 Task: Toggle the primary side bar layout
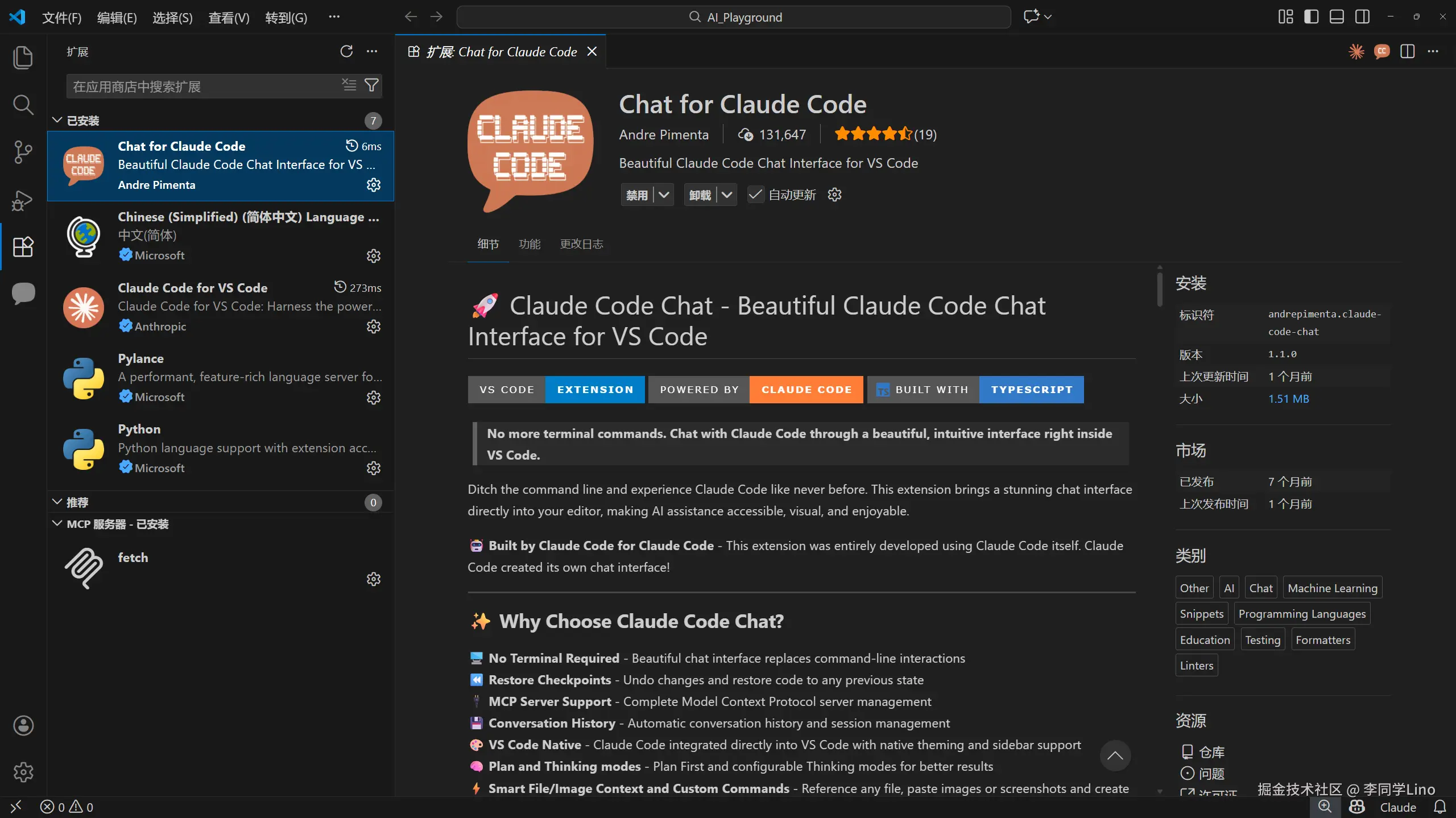point(1312,17)
